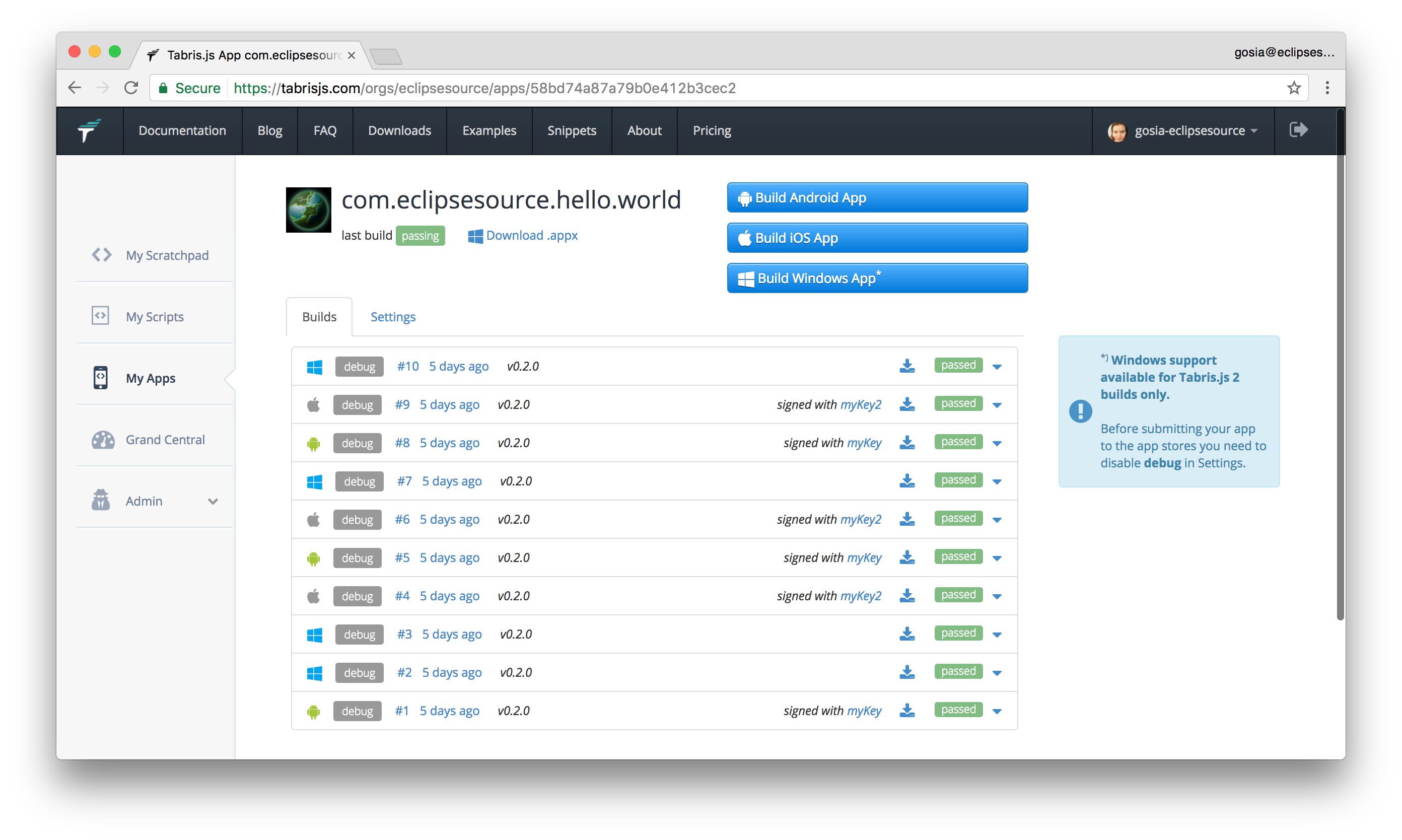This screenshot has height=840, width=1402.
Task: Click the Windows icon on build #10
Action: (314, 367)
